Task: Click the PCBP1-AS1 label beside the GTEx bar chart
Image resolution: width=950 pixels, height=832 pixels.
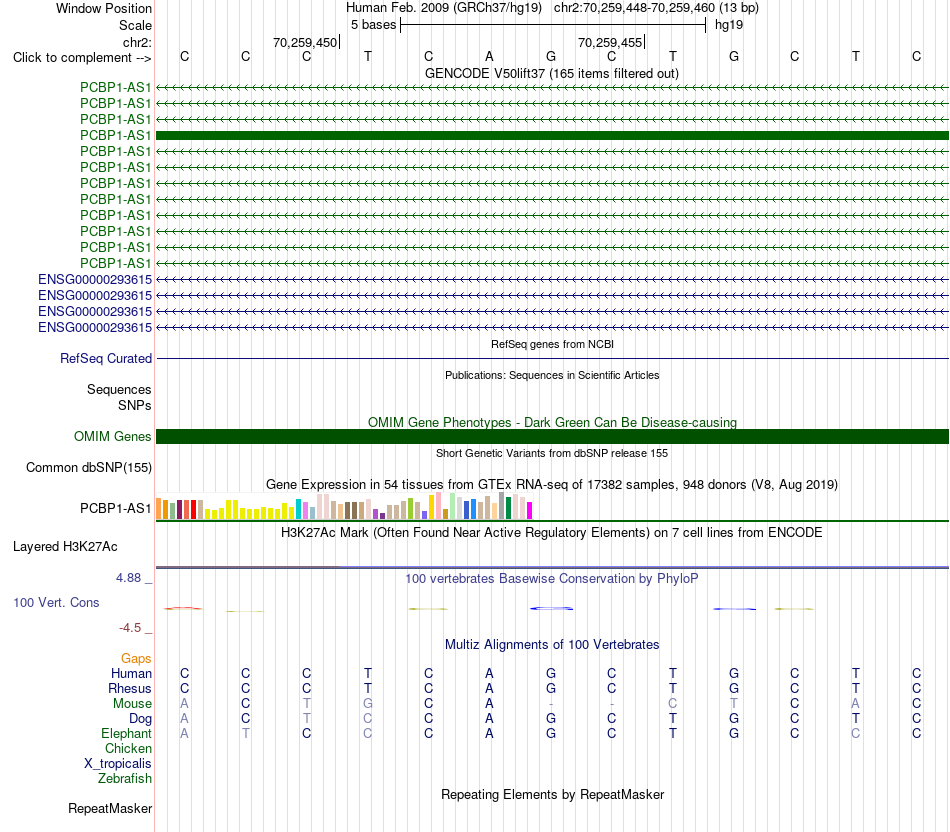Action: tap(116, 508)
